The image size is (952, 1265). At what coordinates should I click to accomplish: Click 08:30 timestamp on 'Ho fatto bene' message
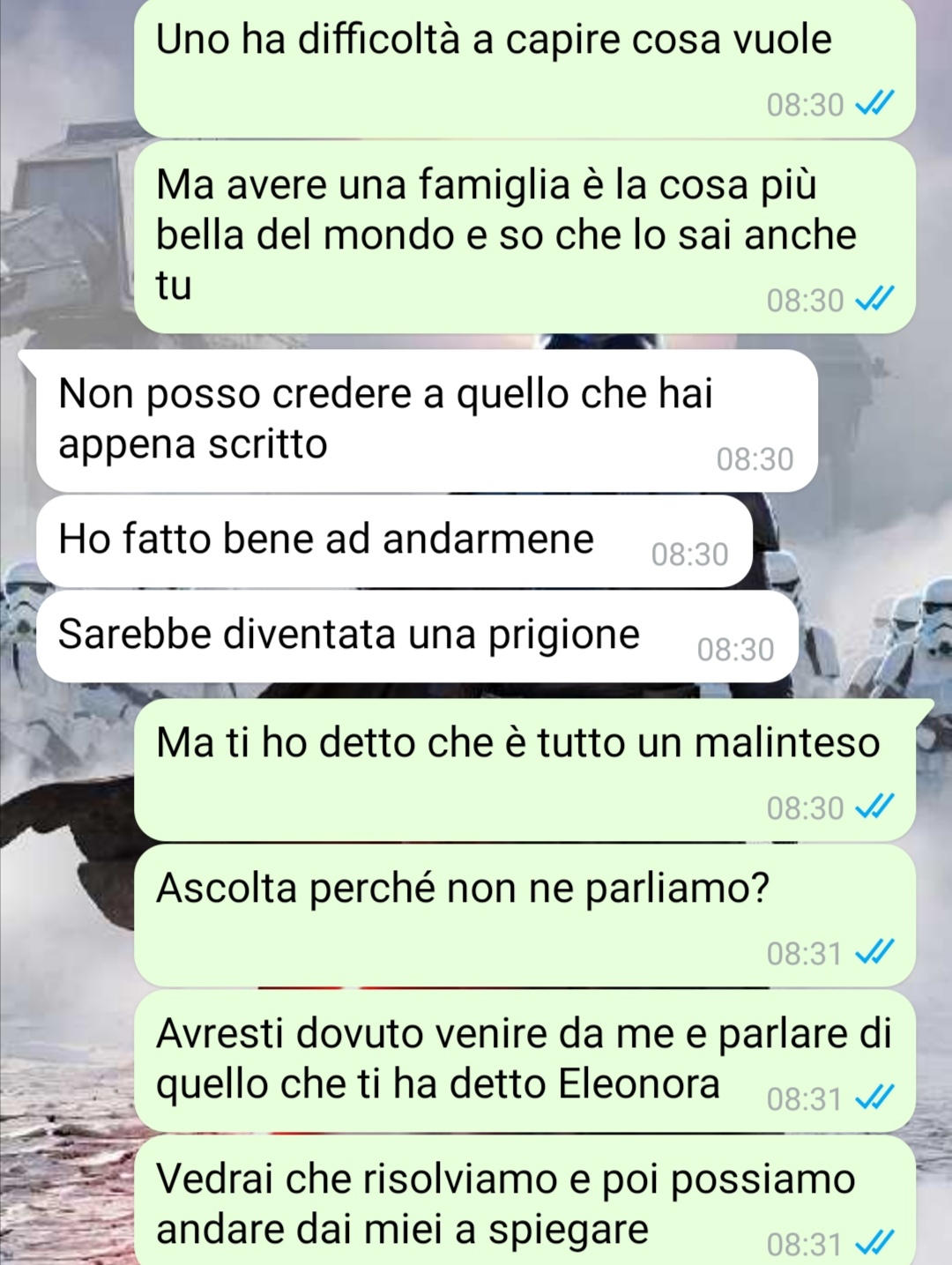689,554
